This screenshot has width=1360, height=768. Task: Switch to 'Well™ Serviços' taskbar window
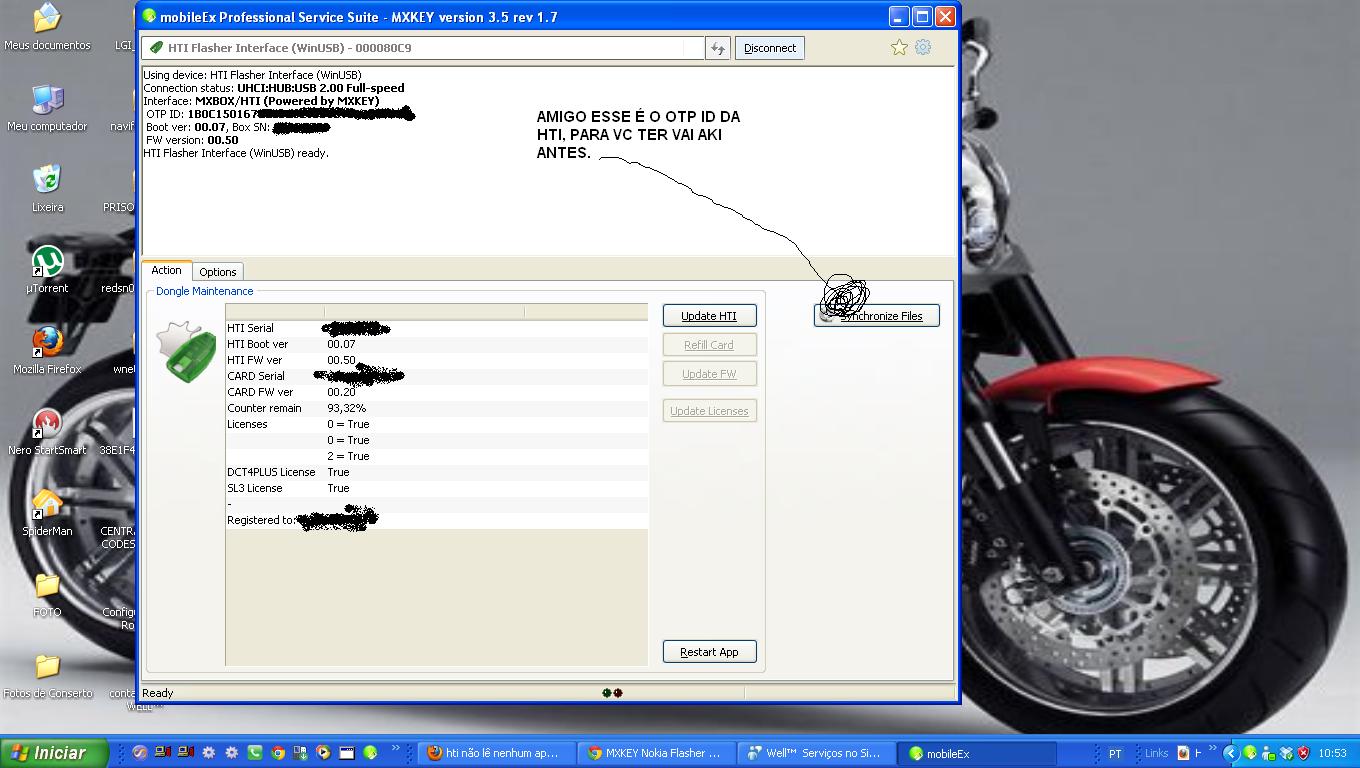(x=815, y=753)
